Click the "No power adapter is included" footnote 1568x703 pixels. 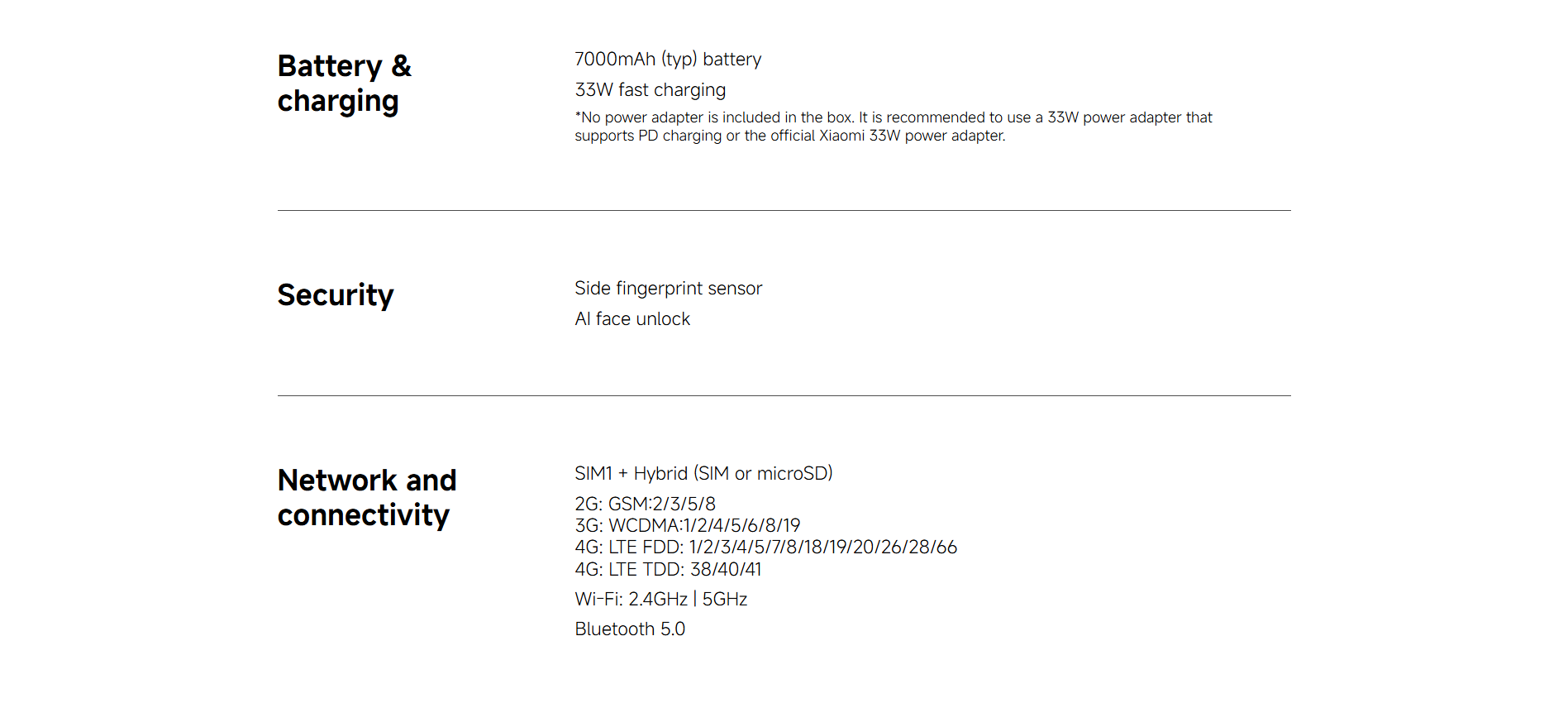click(715, 117)
